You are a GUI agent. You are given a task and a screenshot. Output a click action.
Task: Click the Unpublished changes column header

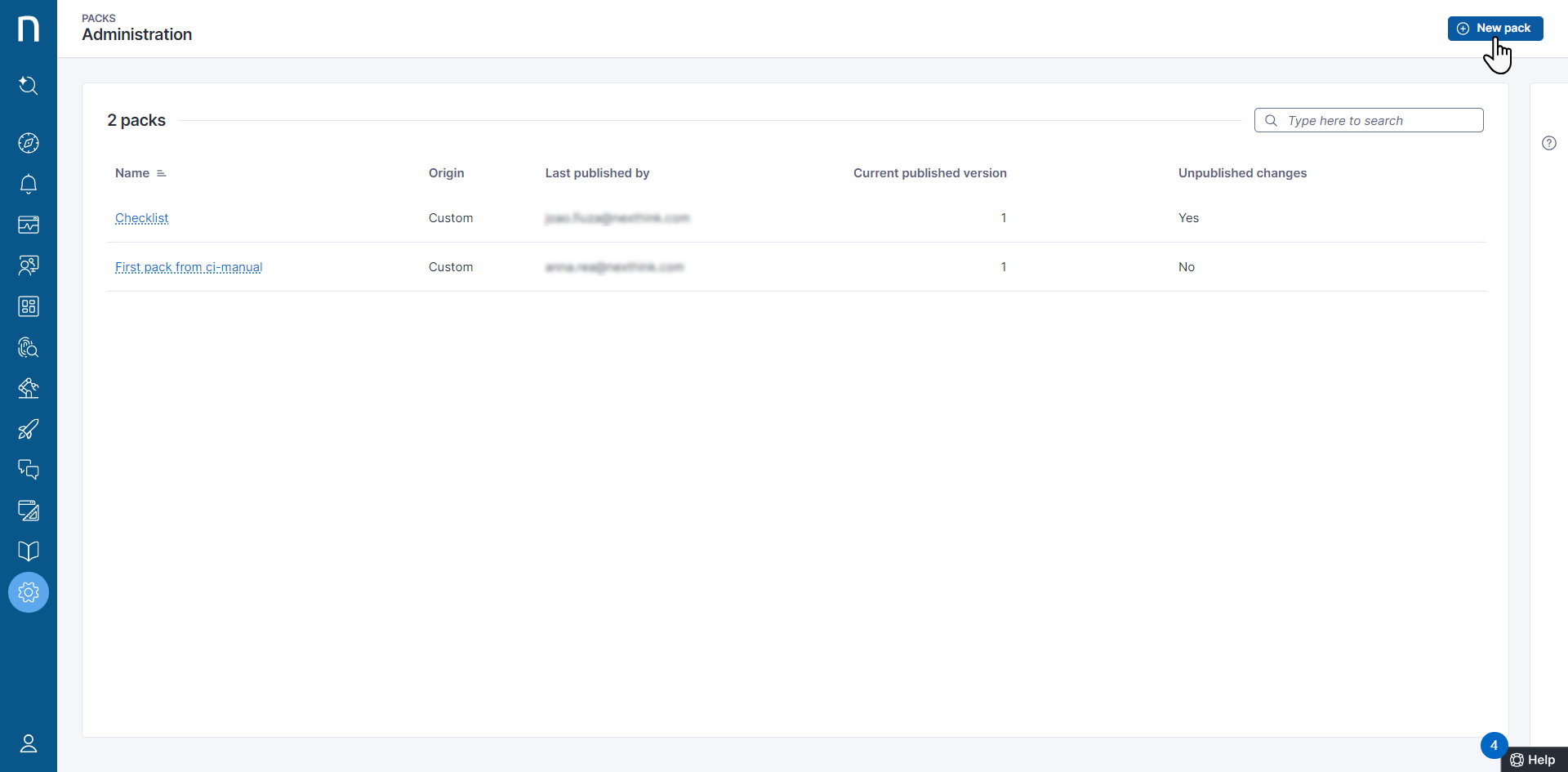[x=1242, y=173]
